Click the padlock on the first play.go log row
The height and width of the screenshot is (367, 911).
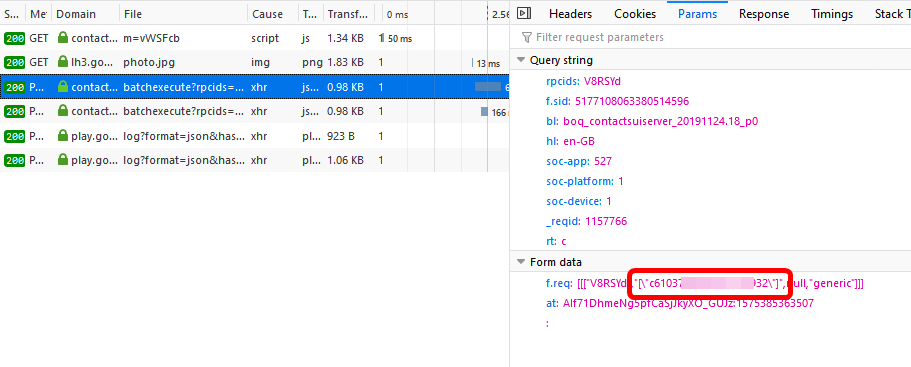coord(63,136)
